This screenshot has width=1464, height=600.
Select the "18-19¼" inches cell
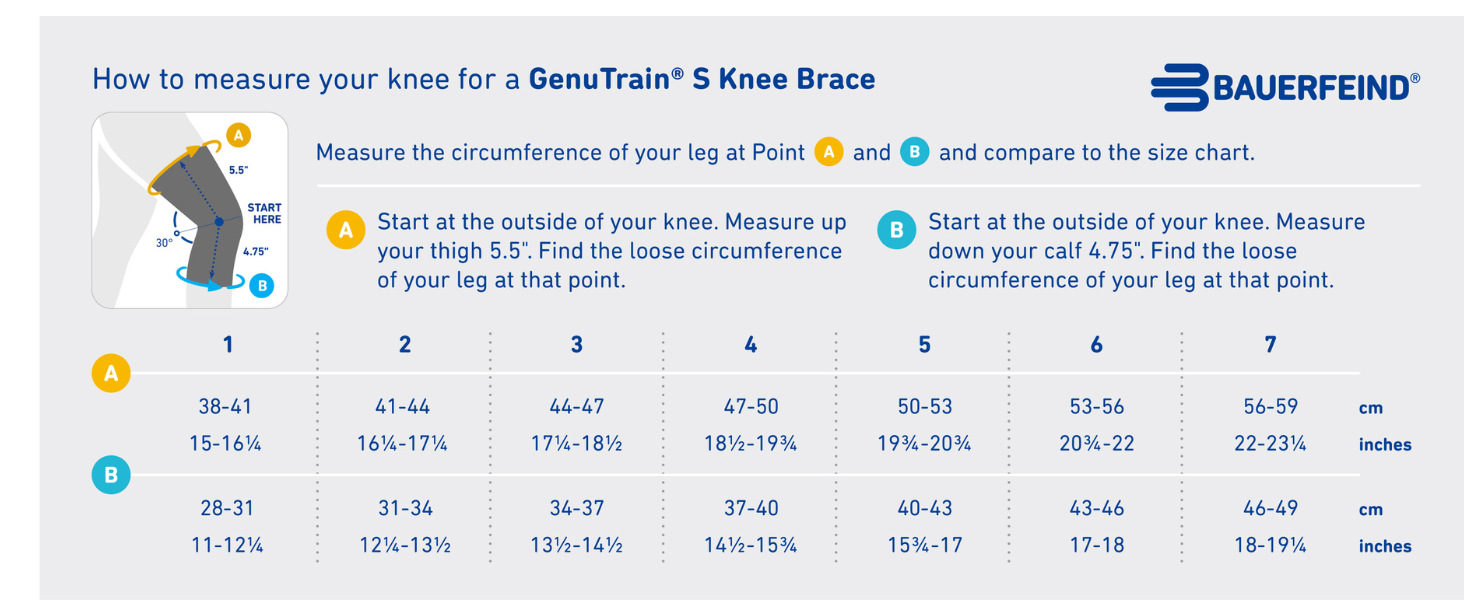[x=1270, y=546]
